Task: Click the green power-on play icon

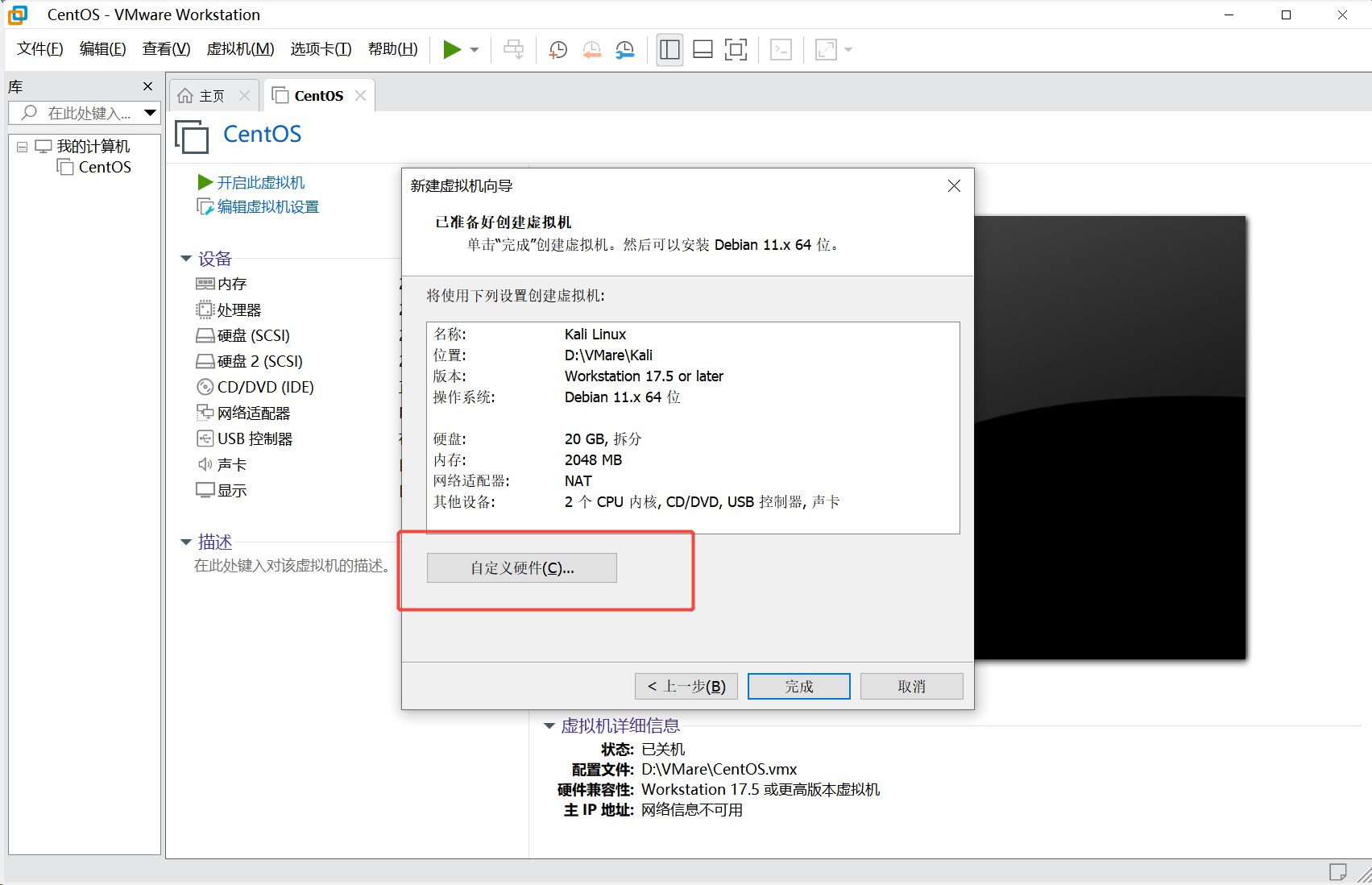Action: point(452,50)
